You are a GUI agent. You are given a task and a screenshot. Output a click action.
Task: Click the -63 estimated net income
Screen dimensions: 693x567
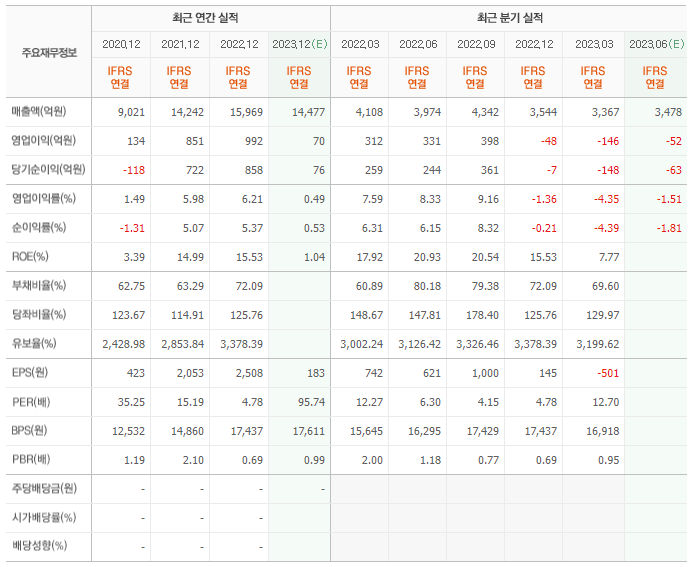[x=674, y=170]
